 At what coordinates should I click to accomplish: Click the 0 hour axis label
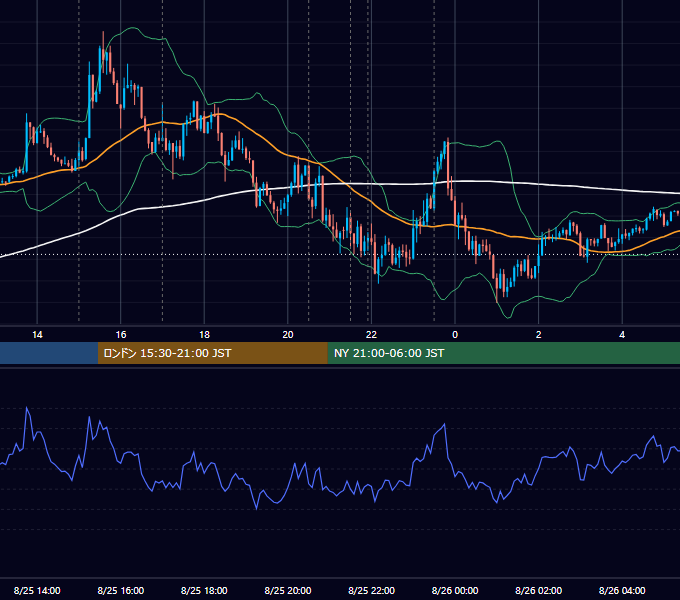point(455,335)
